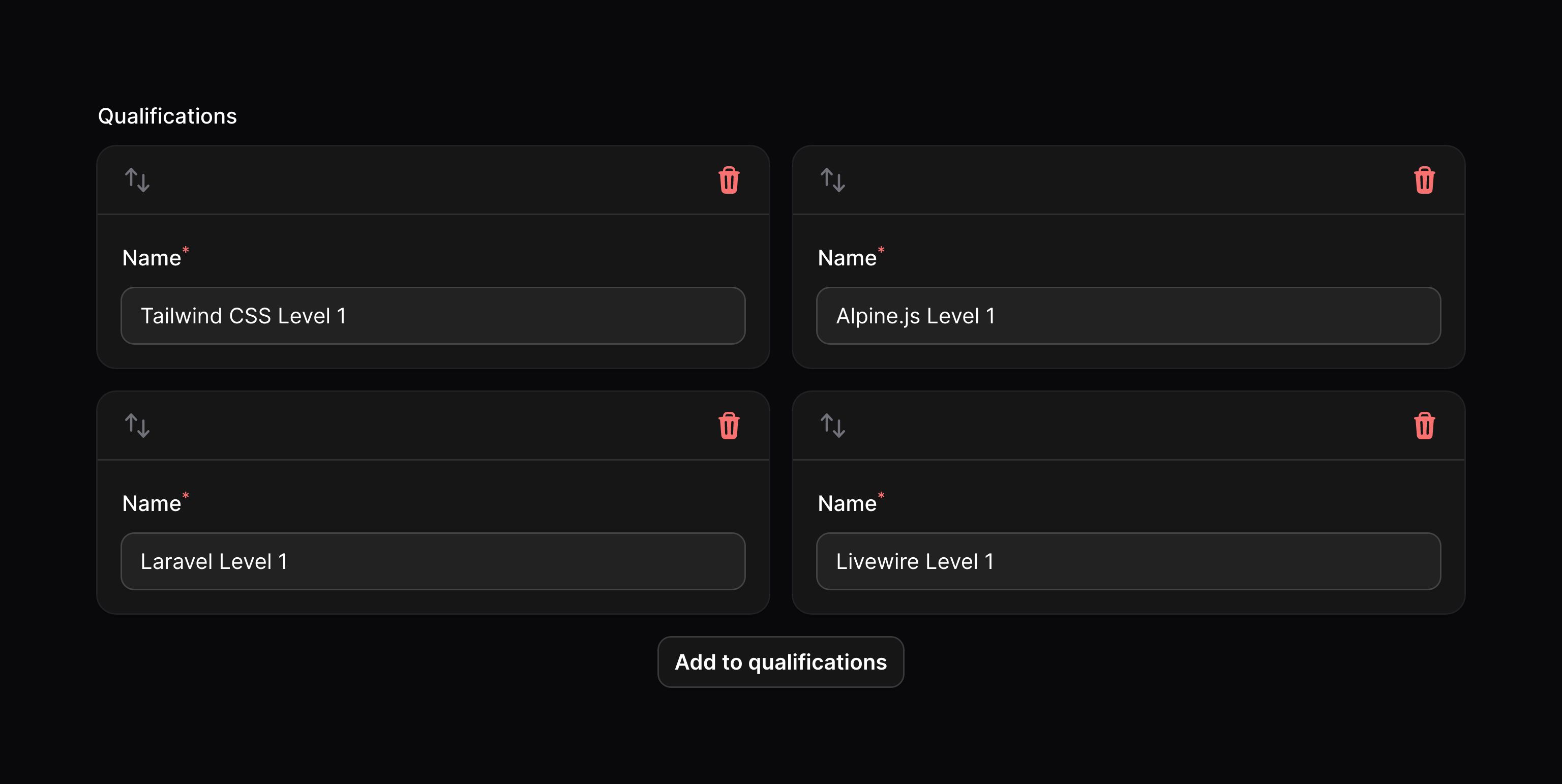Add to qualifications
The image size is (1562, 784).
(780, 662)
